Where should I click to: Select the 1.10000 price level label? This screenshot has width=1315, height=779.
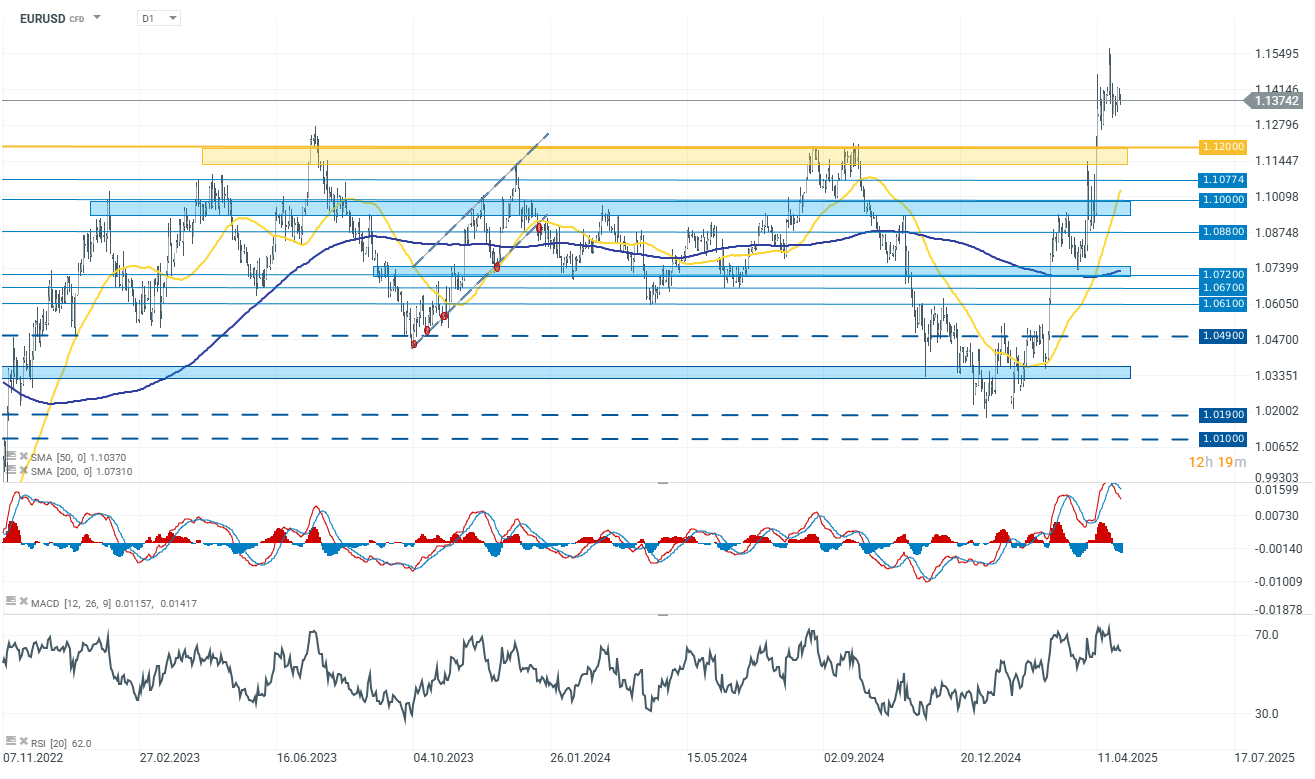click(1222, 200)
